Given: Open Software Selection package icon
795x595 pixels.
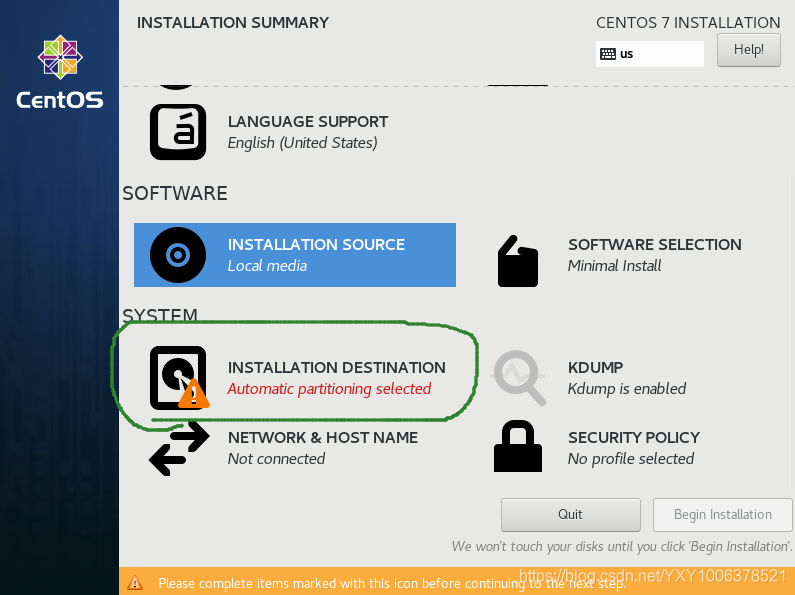Looking at the screenshot, I should pos(518,261).
